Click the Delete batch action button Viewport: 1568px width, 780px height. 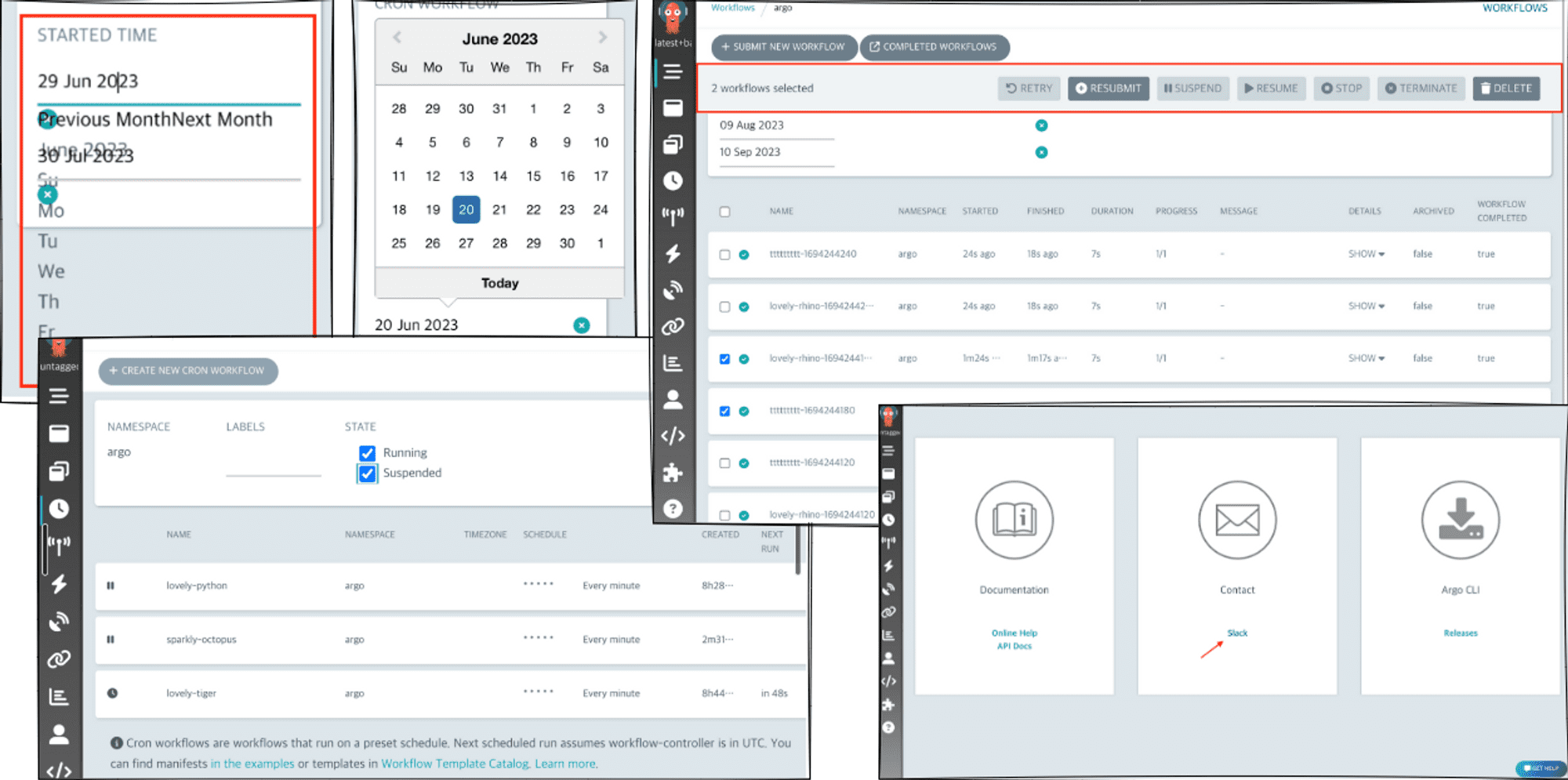[x=1506, y=89]
